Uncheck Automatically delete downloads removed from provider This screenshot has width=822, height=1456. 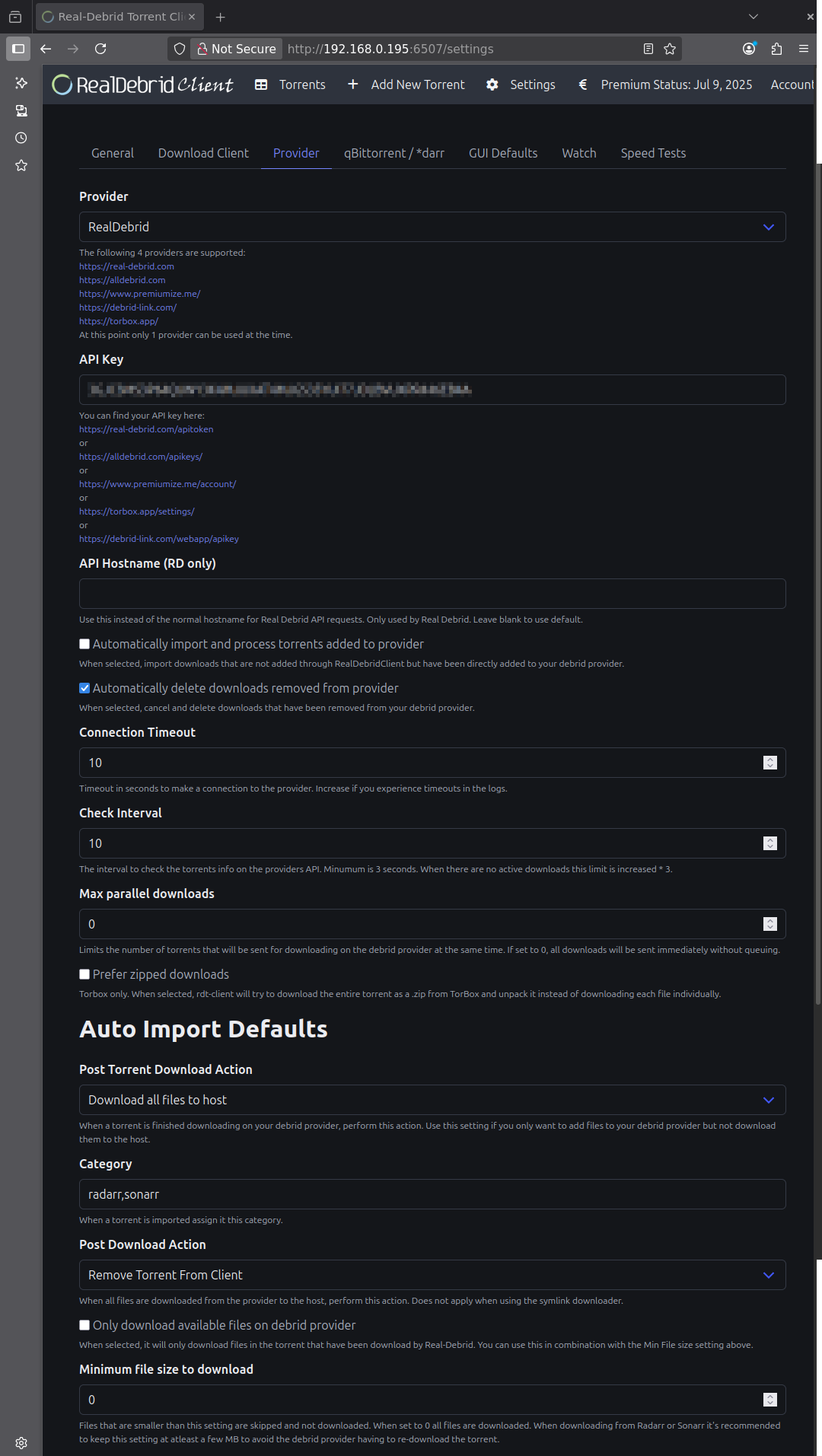(x=84, y=688)
